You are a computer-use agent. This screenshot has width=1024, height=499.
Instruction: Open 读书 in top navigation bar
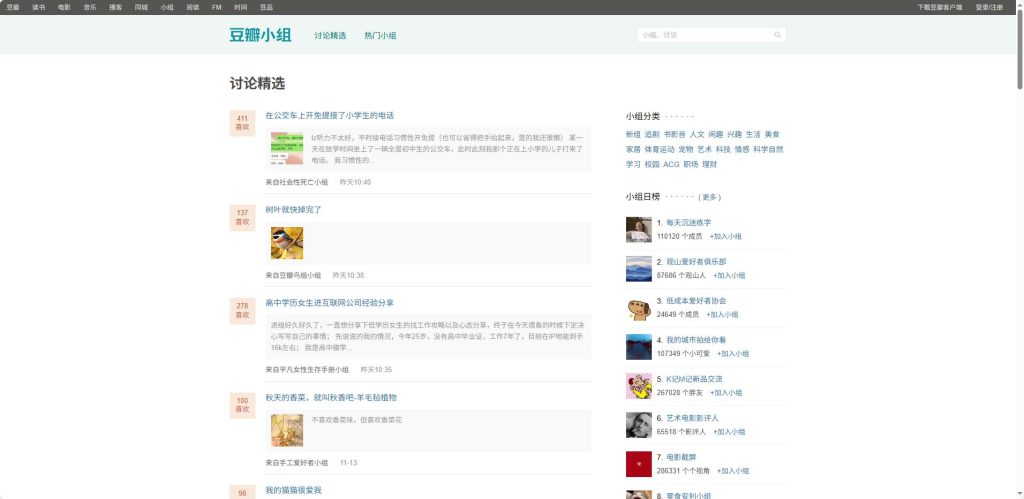click(x=39, y=7)
